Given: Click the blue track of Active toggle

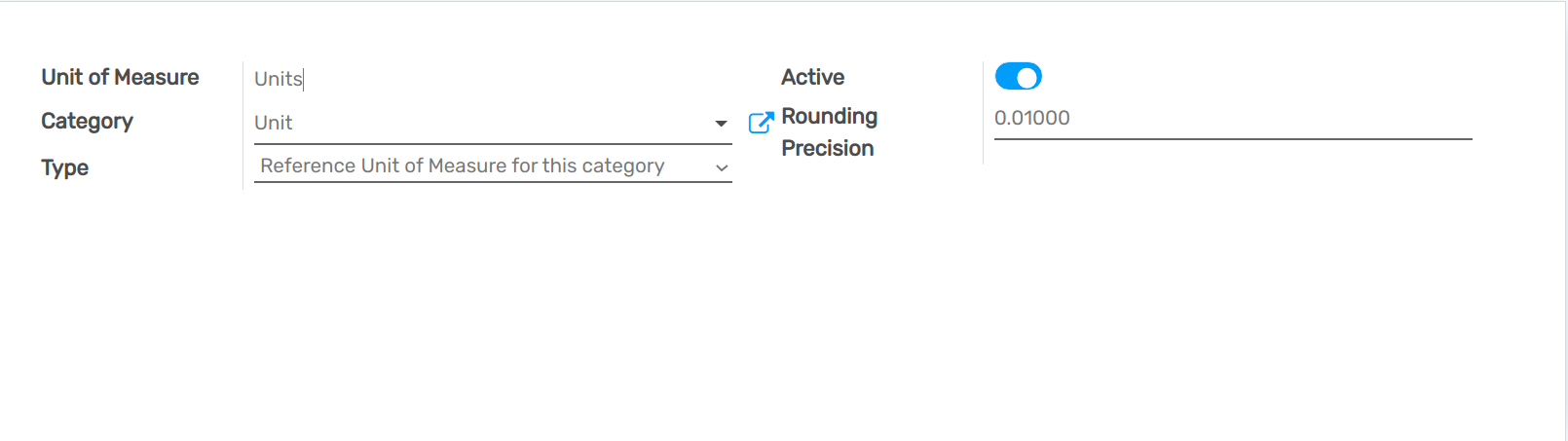Looking at the screenshot, I should click(x=1005, y=77).
